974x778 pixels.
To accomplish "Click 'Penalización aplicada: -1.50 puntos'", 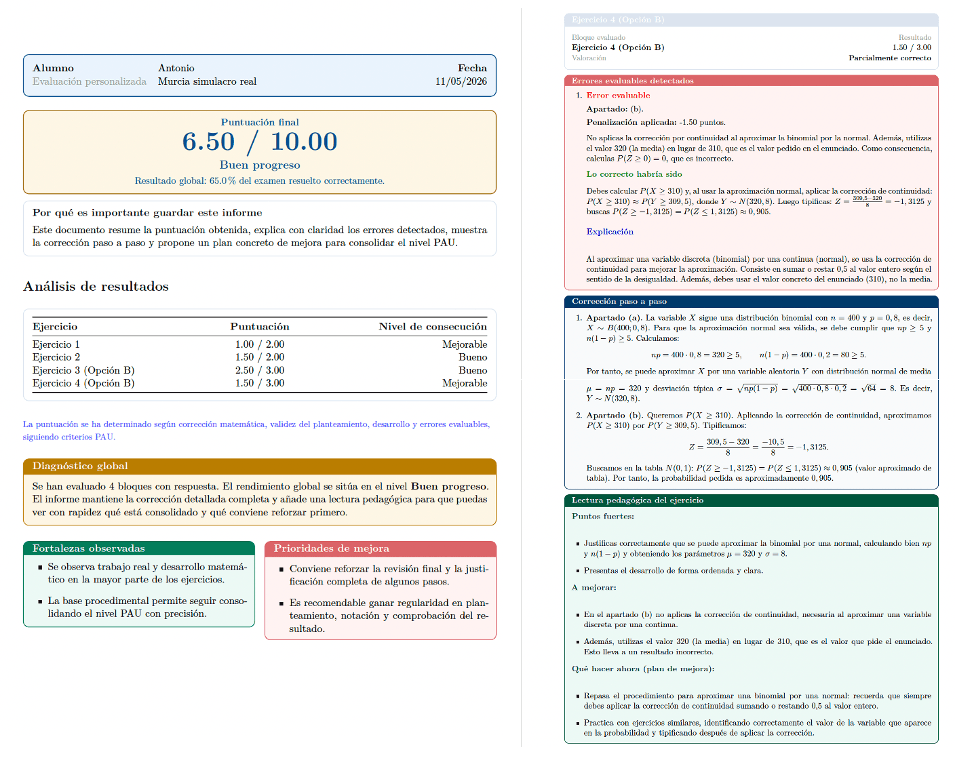I will click(x=656, y=122).
